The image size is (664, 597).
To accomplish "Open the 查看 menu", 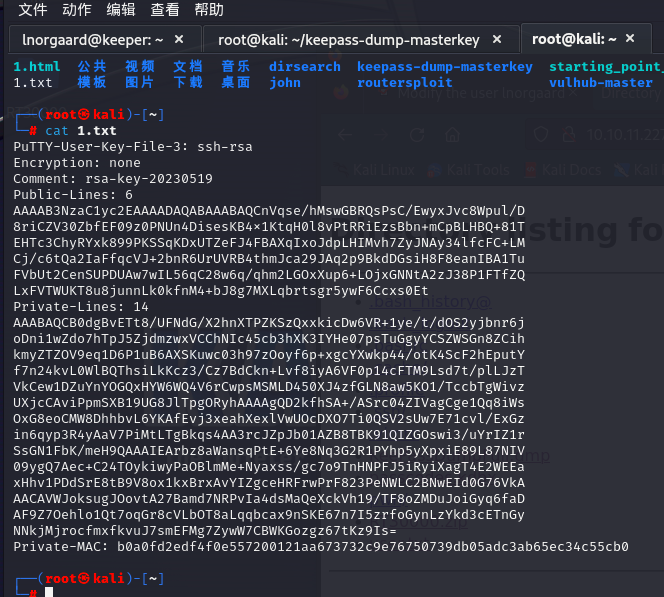I will [165, 9].
